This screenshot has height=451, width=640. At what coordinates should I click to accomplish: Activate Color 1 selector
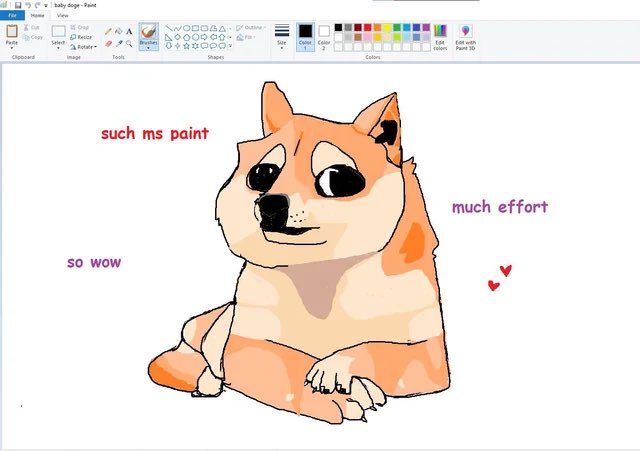305,37
